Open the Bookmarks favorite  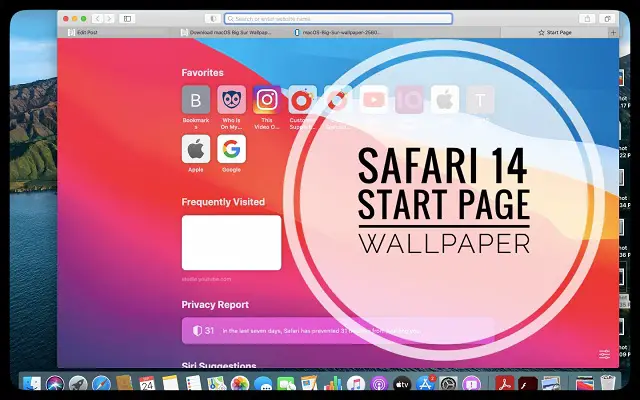click(x=196, y=100)
